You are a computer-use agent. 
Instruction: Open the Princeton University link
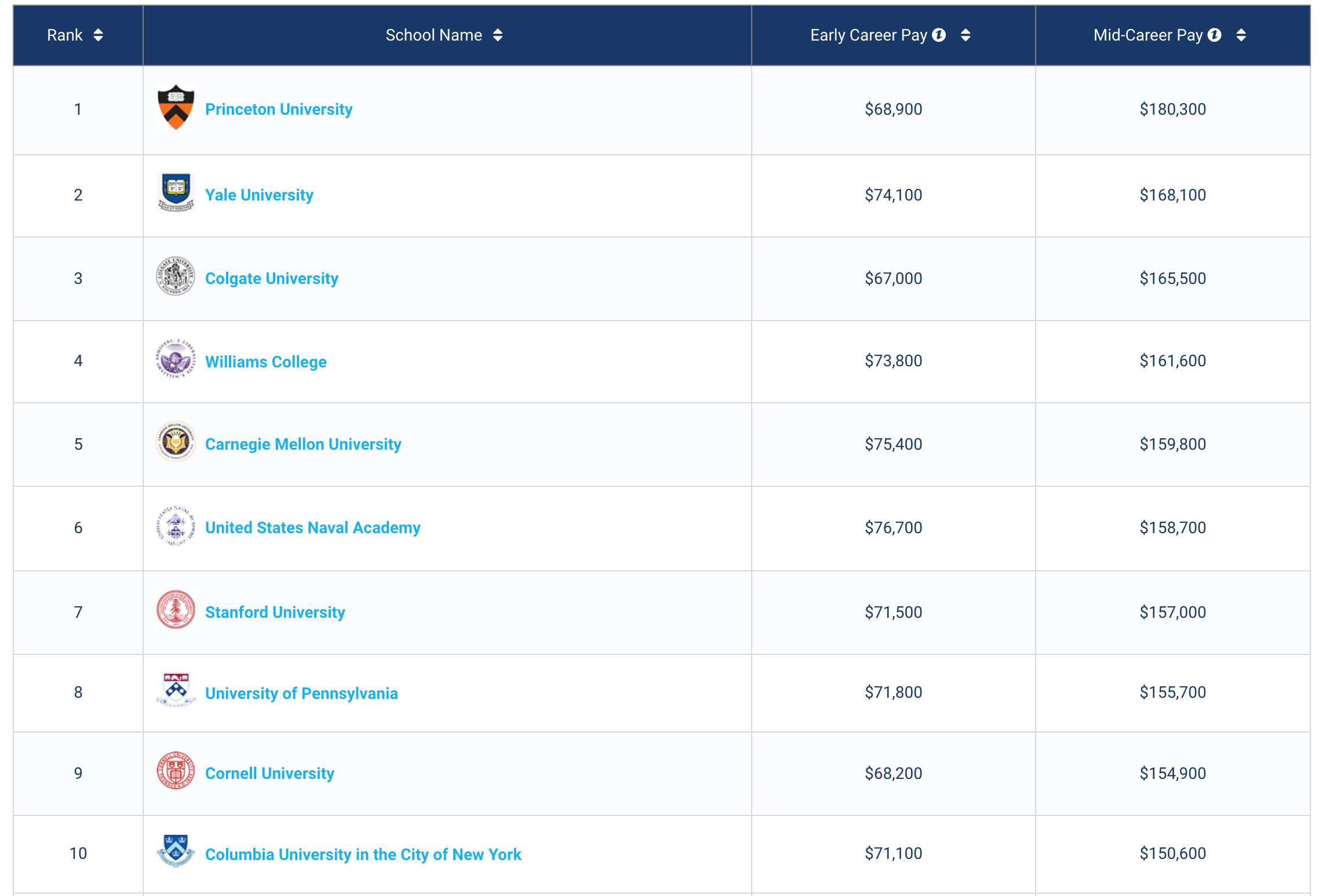pos(279,109)
